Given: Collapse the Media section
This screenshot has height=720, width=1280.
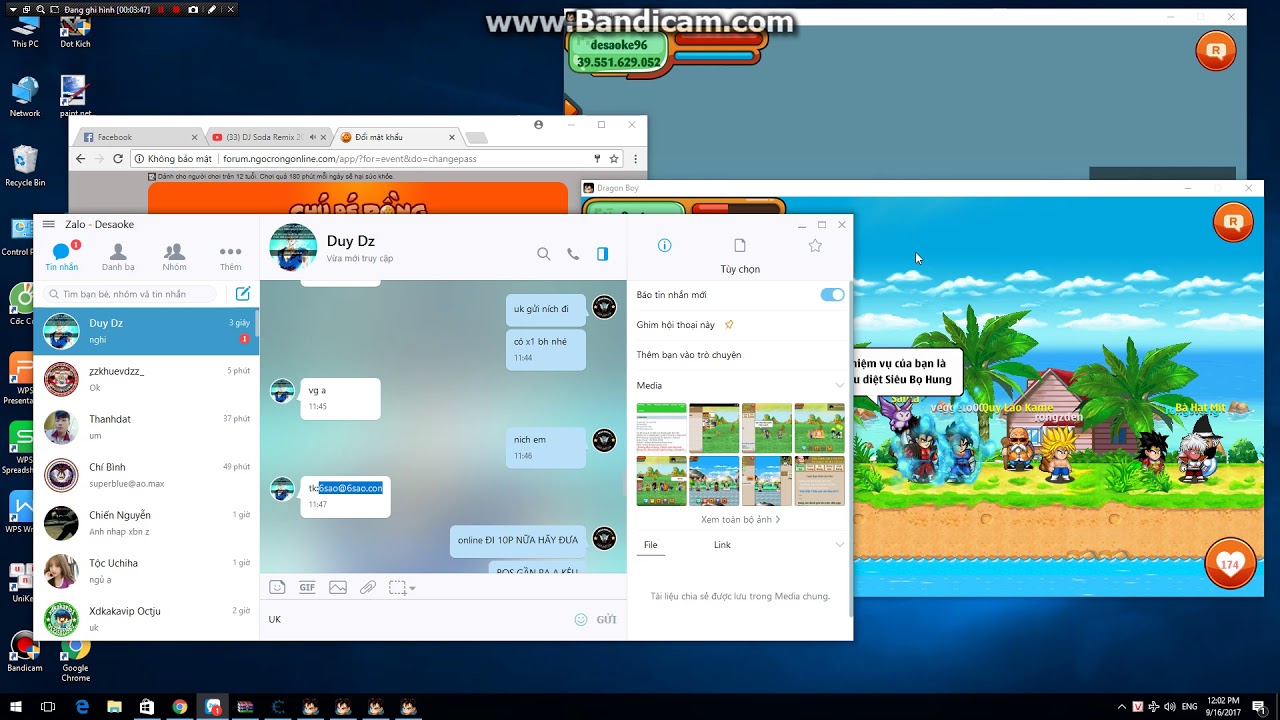Looking at the screenshot, I should pos(839,385).
